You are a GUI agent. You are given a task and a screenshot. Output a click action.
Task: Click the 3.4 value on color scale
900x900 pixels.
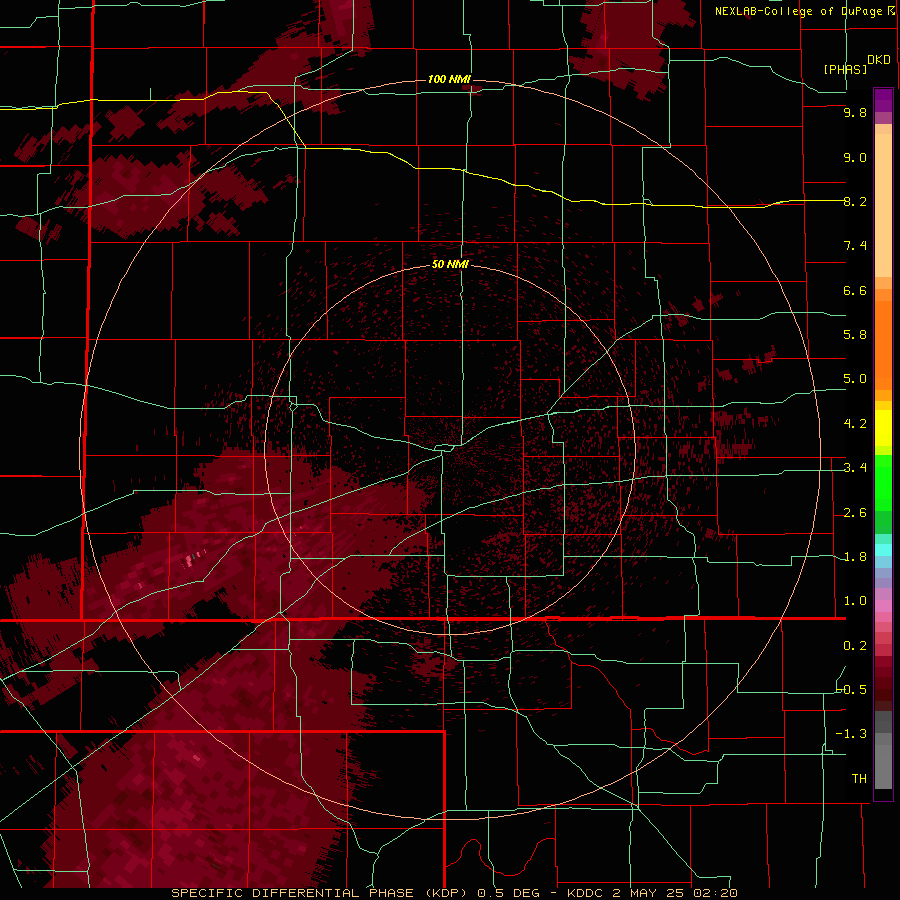click(x=855, y=468)
